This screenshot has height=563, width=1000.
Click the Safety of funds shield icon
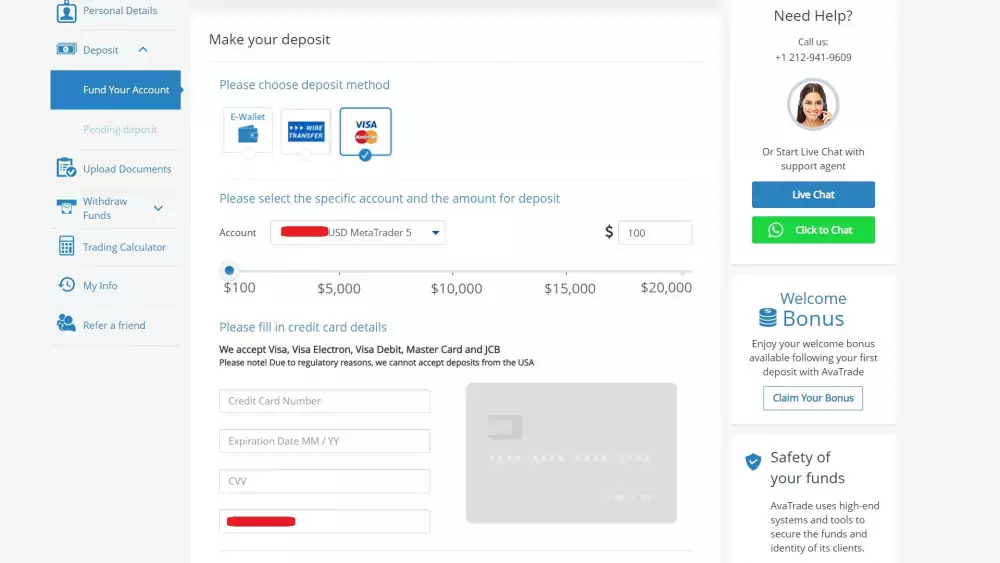pos(753,462)
